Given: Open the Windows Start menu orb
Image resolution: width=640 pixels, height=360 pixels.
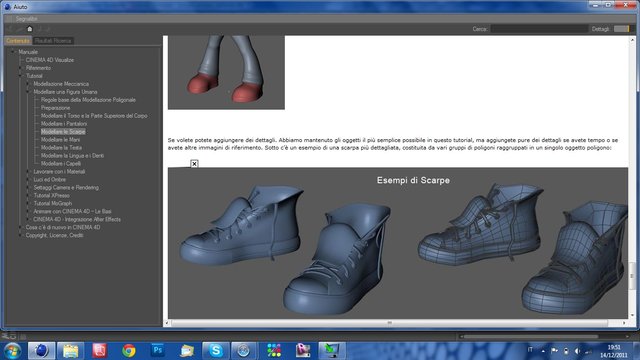Looking at the screenshot, I should 12,351.
